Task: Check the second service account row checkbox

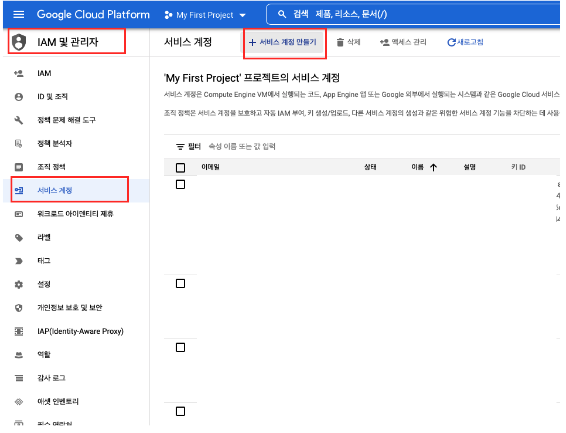Action: pos(180,284)
